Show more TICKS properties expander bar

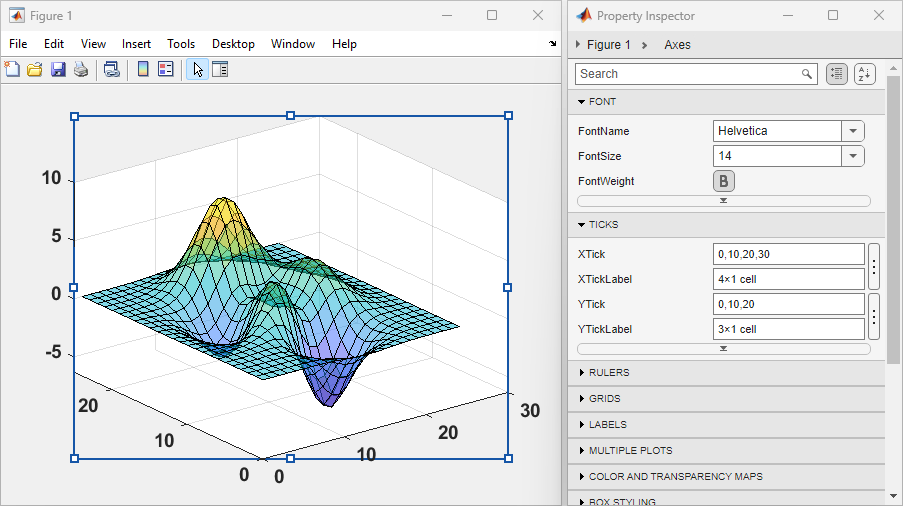click(724, 349)
